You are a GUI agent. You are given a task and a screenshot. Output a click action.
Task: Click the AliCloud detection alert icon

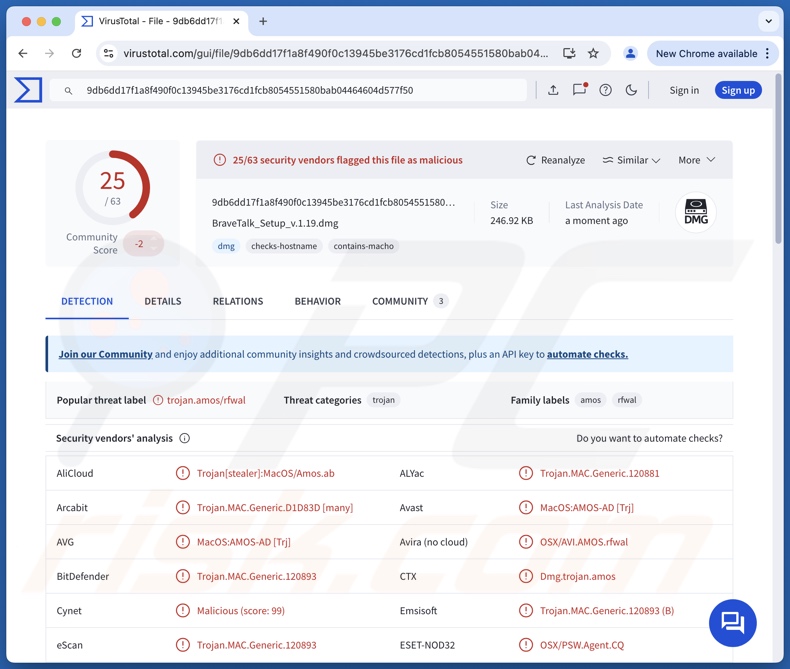[x=182, y=473]
